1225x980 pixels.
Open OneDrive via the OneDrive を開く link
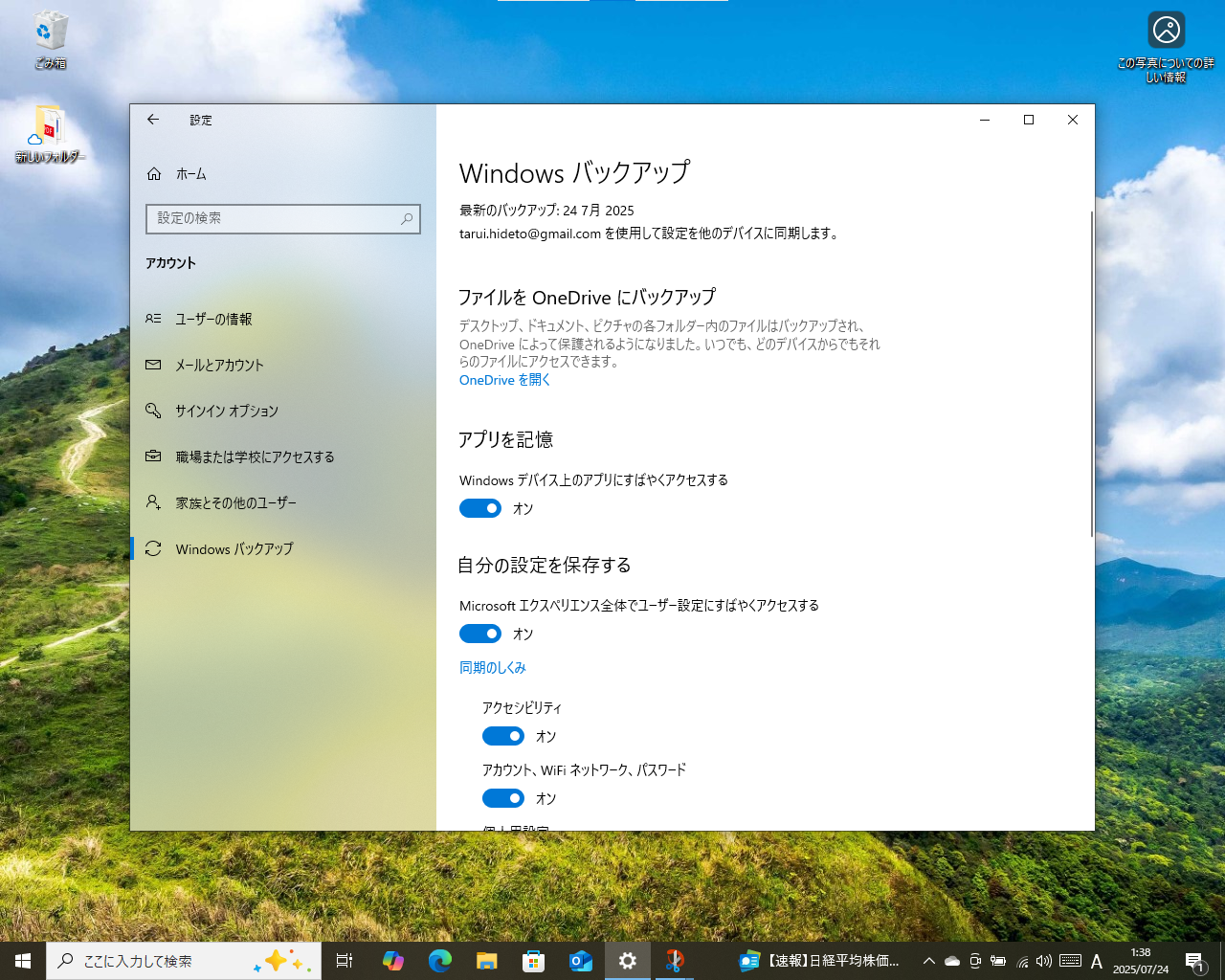504,380
